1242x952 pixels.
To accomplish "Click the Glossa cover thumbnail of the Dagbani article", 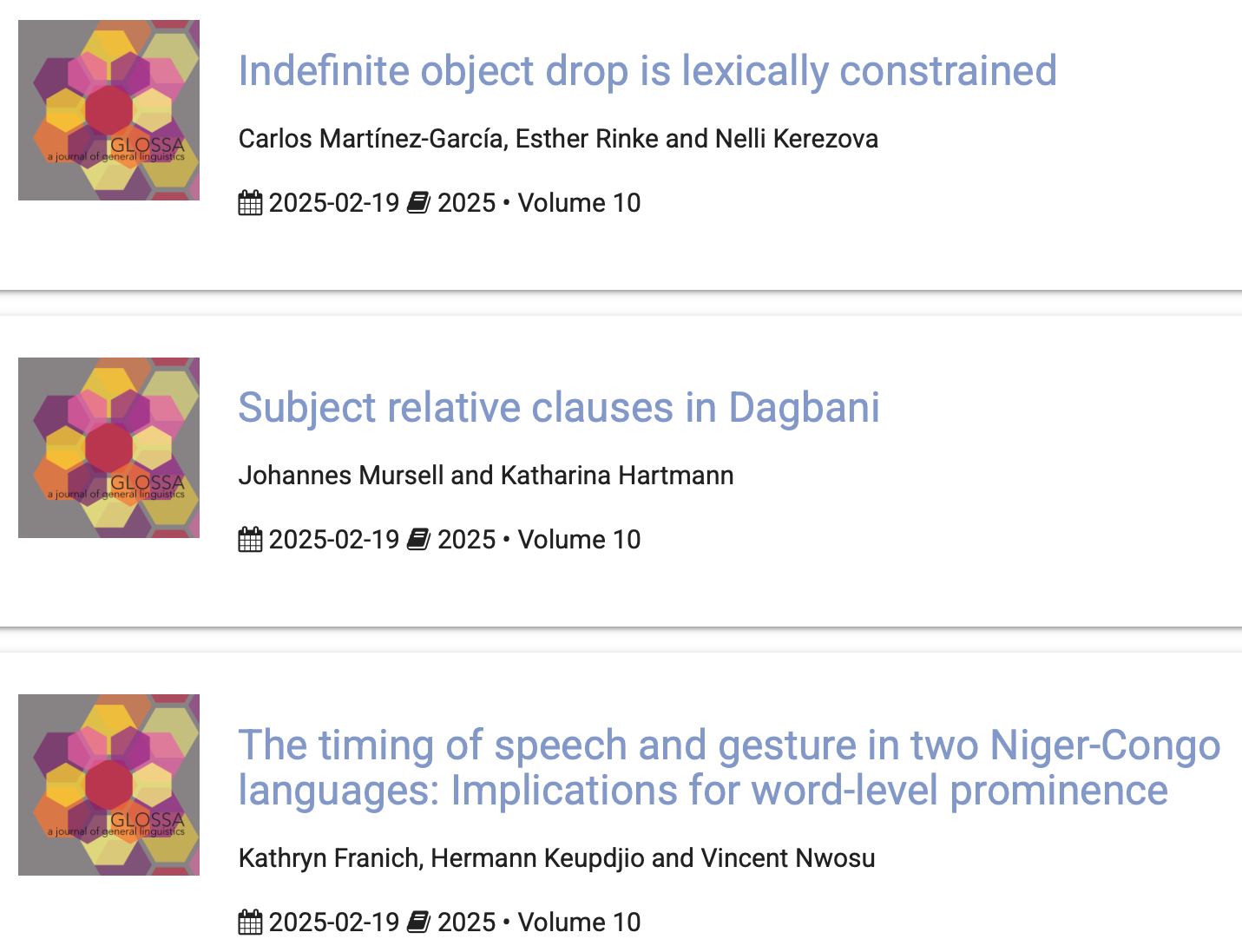I will tap(108, 448).
